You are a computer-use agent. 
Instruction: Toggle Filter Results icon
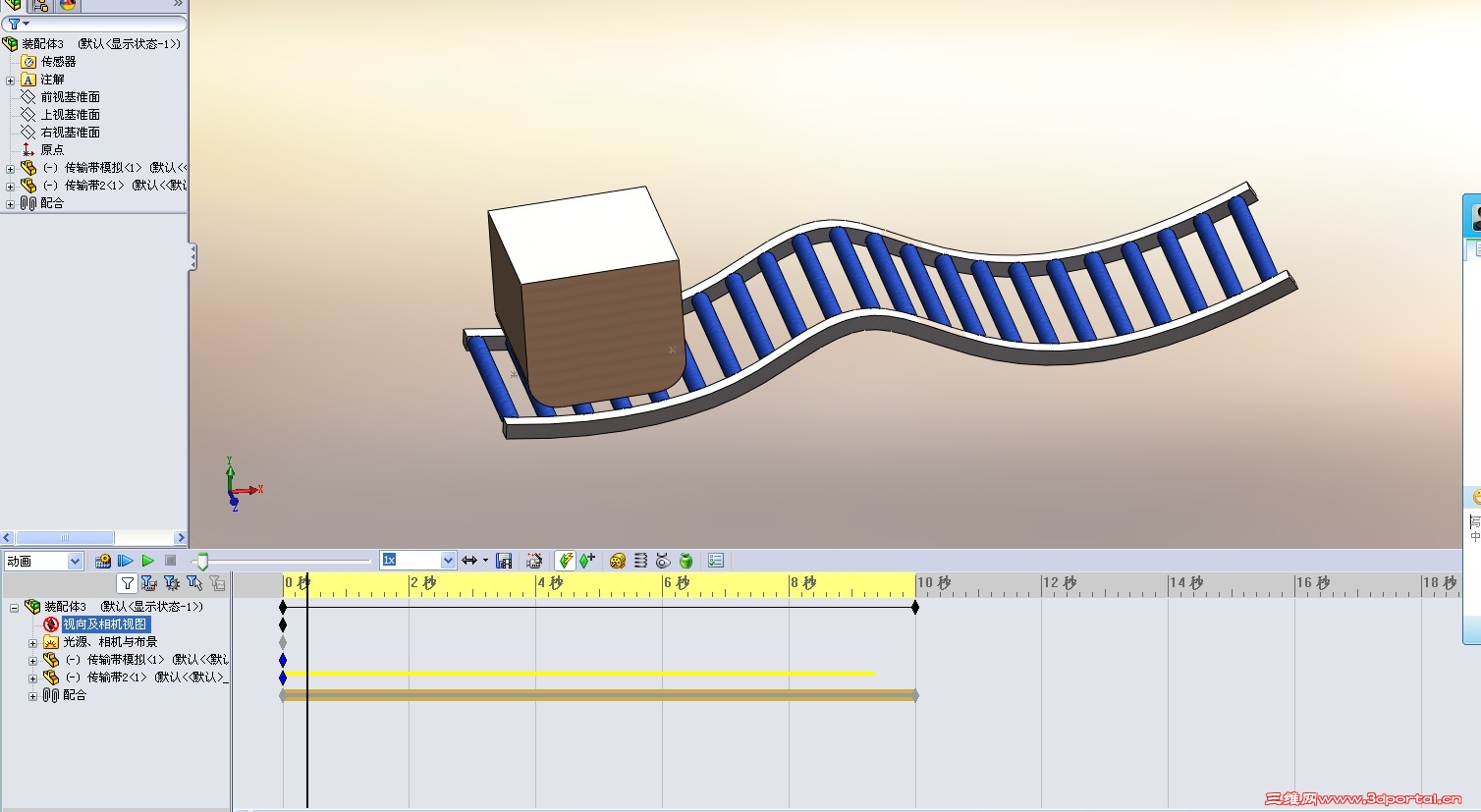pos(217,583)
